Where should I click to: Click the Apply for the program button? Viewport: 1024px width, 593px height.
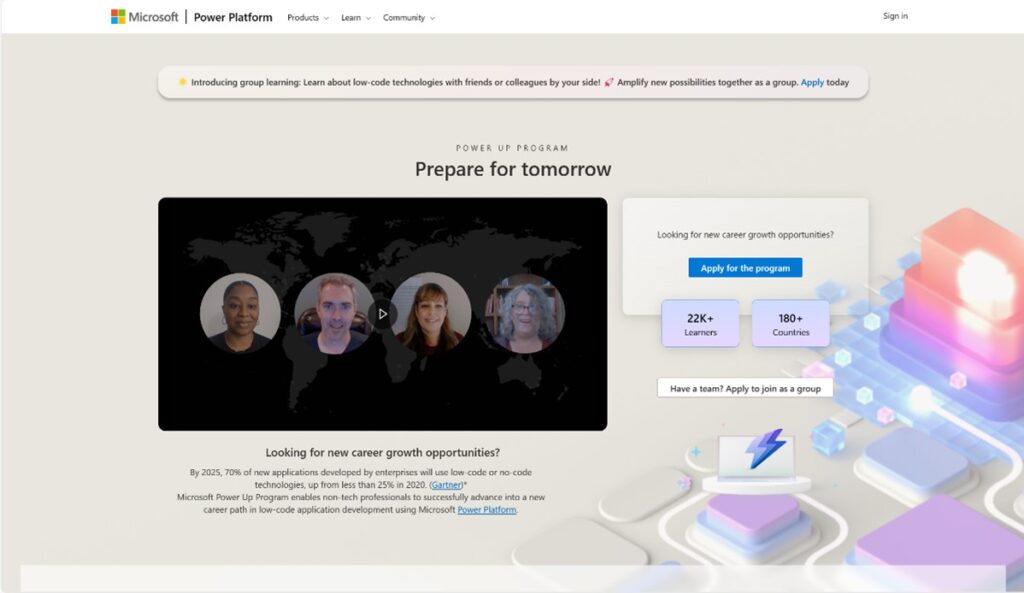point(745,267)
